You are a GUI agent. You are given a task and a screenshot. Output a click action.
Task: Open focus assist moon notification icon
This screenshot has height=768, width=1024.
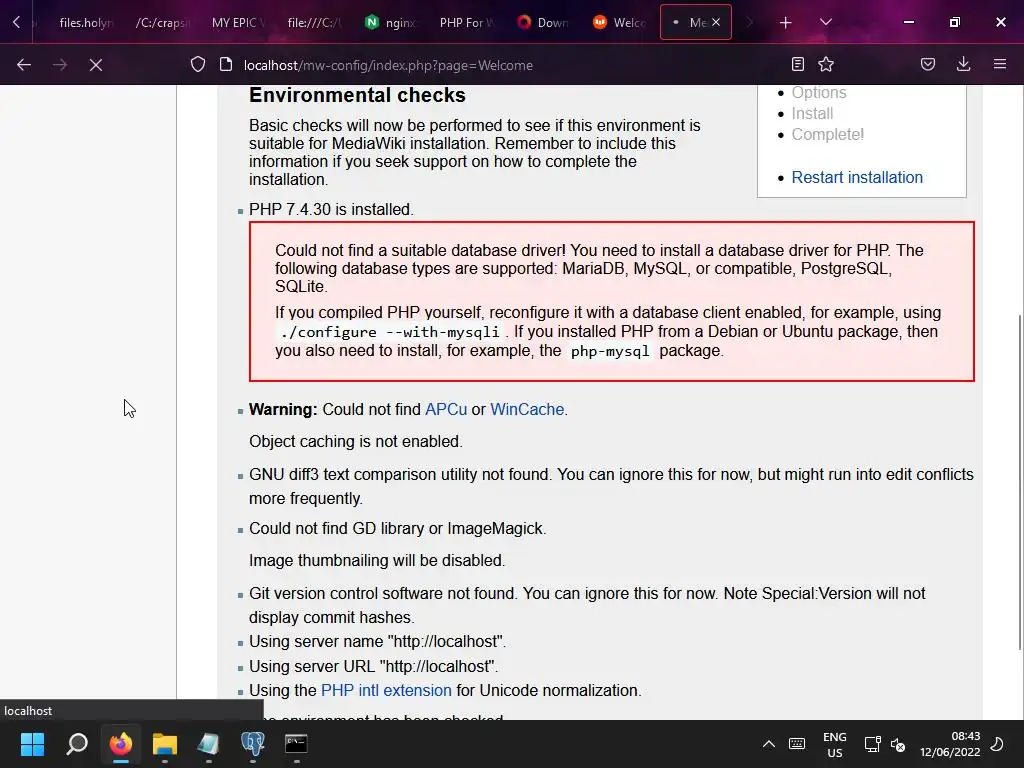click(x=997, y=744)
